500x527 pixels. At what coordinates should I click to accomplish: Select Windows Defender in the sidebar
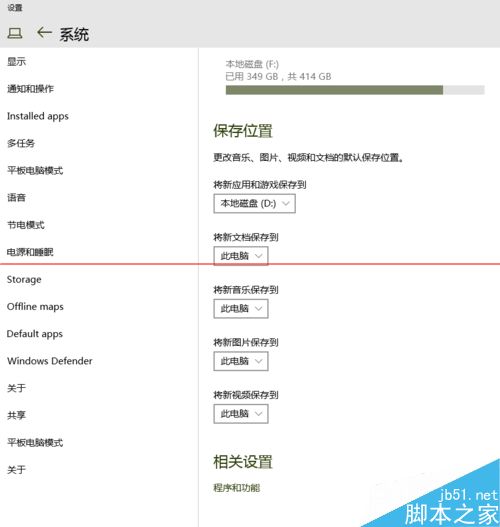(50, 361)
